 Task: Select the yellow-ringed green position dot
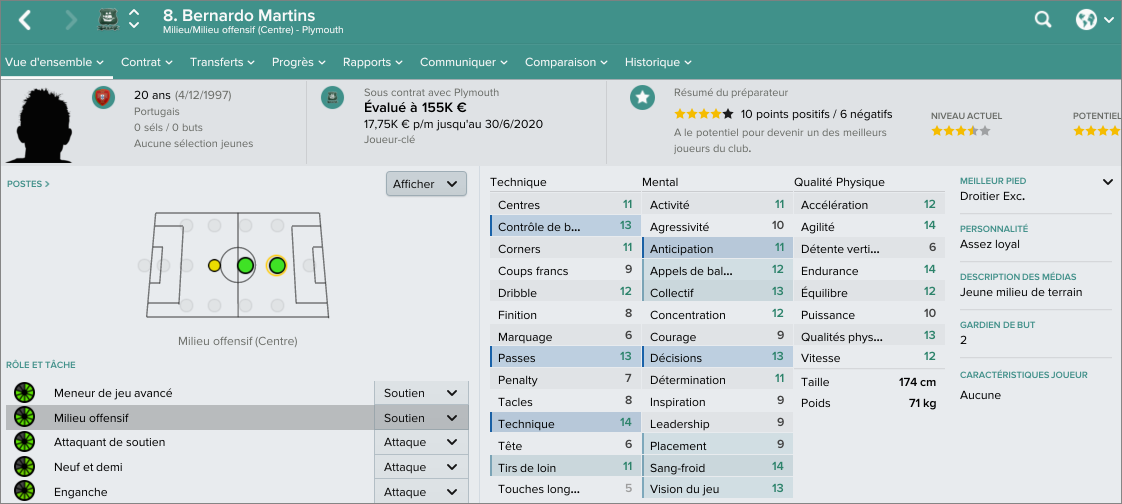pos(277,266)
